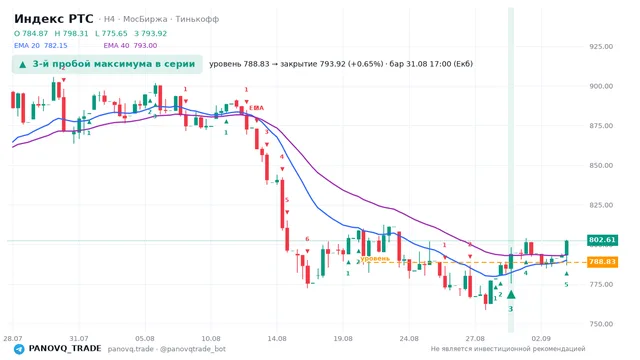Click the '10.08' date axis label
Viewport: 640px width, 360px height.
[x=211, y=338]
